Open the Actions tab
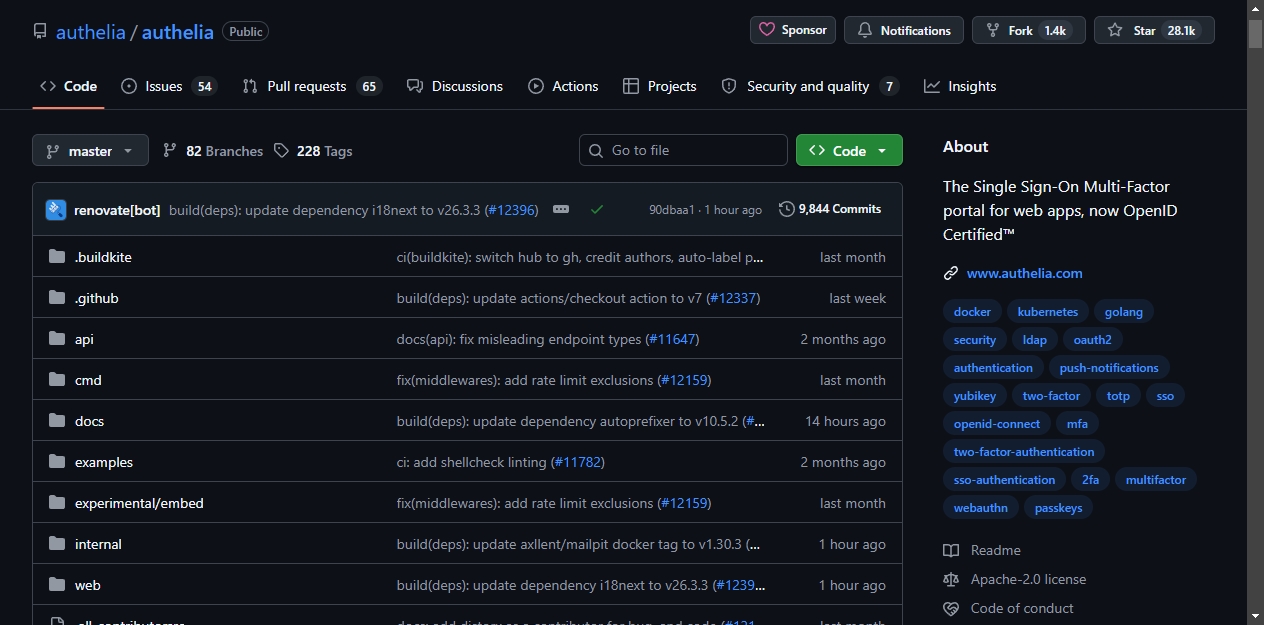Viewport: 1264px width, 625px height. coord(563,86)
